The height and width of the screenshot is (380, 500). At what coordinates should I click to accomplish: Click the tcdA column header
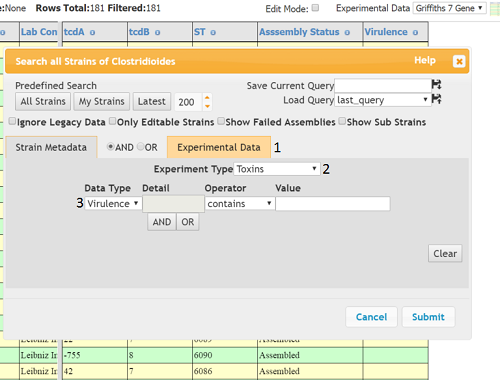[95, 32]
